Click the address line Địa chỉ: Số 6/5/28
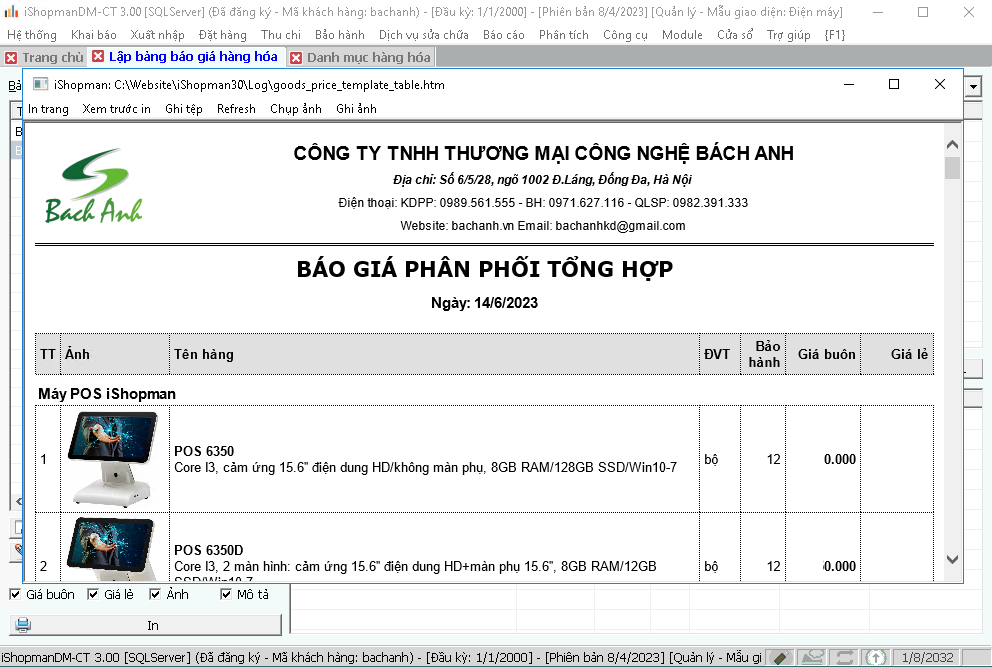The image size is (992, 667). coord(542,180)
